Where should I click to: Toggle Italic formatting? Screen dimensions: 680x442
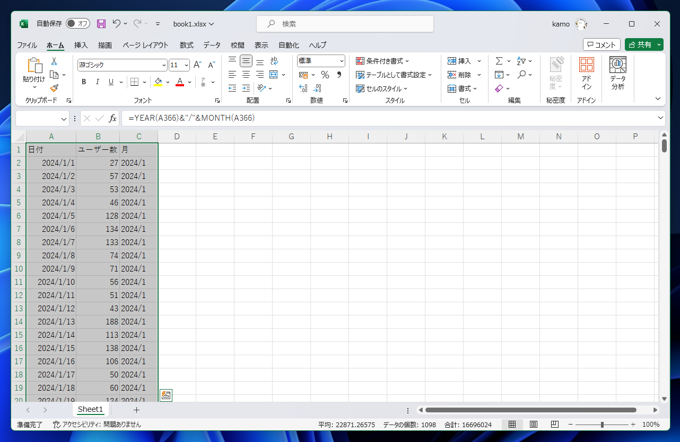(97, 82)
